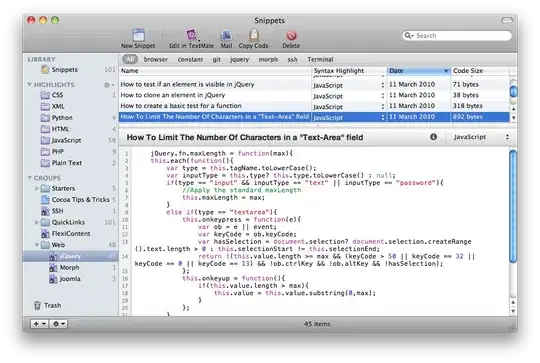
Task: Copy snippet using Copy Code icon
Action: pyautogui.click(x=254, y=35)
